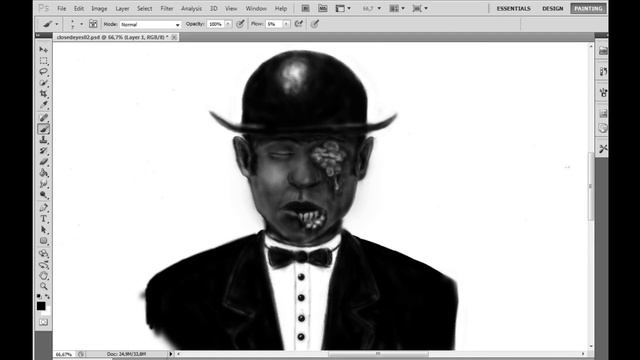Select the Shape tool
The image size is (640, 360).
click(x=44, y=241)
